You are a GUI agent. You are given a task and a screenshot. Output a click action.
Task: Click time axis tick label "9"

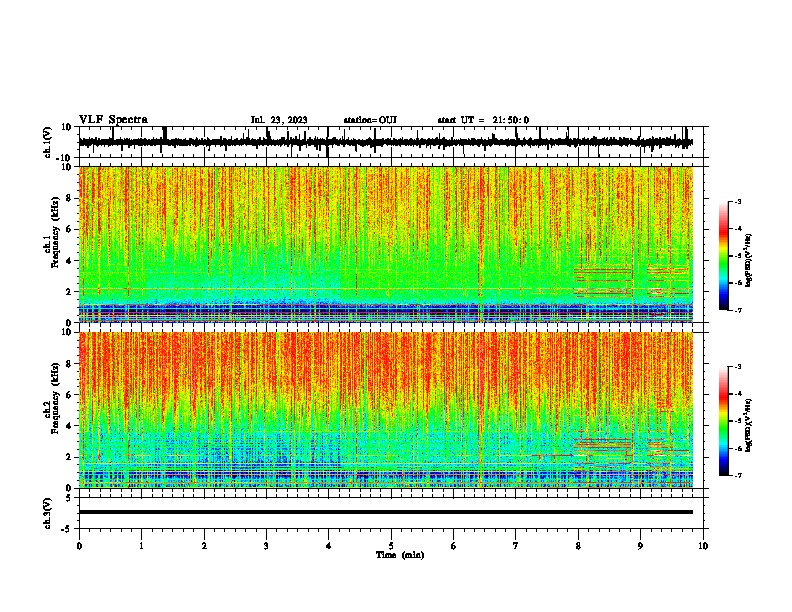tap(640, 546)
